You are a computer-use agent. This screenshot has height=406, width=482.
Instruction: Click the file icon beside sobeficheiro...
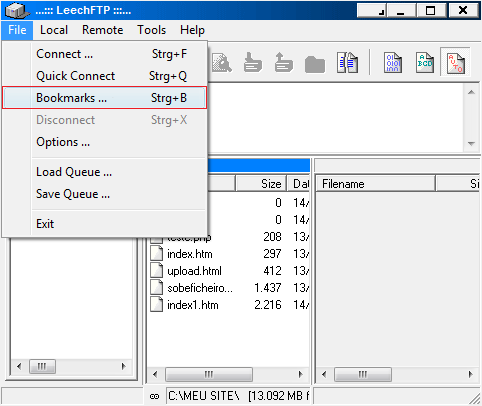[157, 288]
